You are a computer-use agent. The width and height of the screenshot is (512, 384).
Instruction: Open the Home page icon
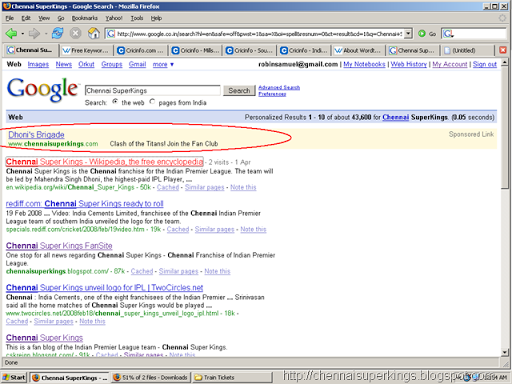94,33
